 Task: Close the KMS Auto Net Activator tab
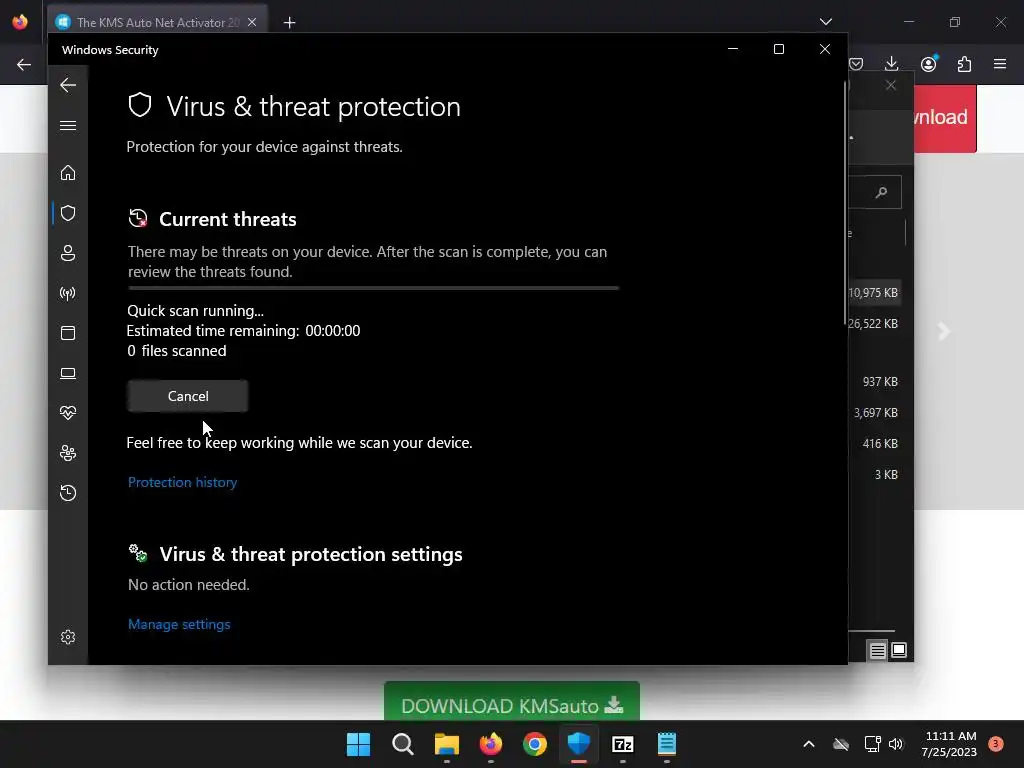(252, 22)
